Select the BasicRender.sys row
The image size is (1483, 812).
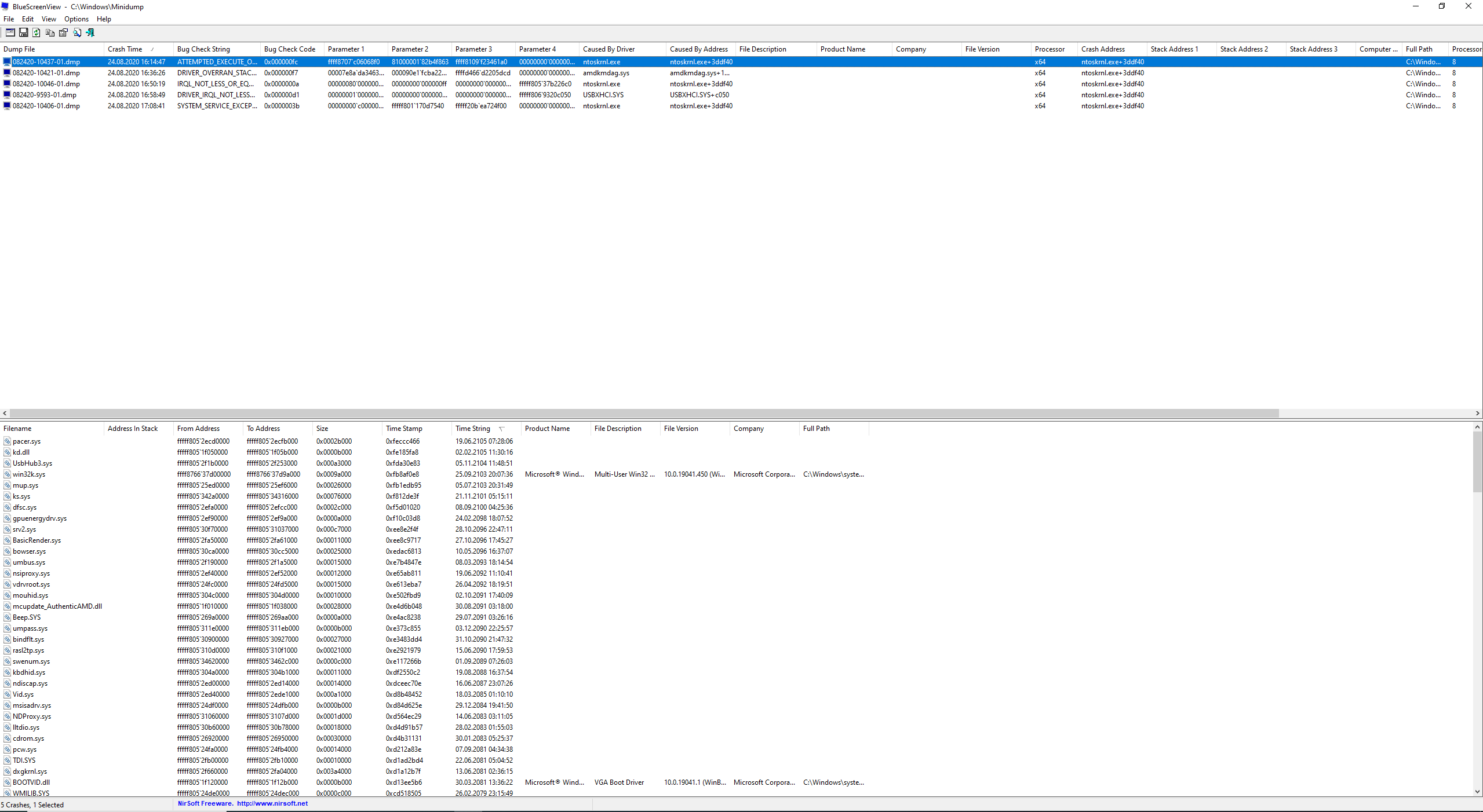tap(435, 540)
